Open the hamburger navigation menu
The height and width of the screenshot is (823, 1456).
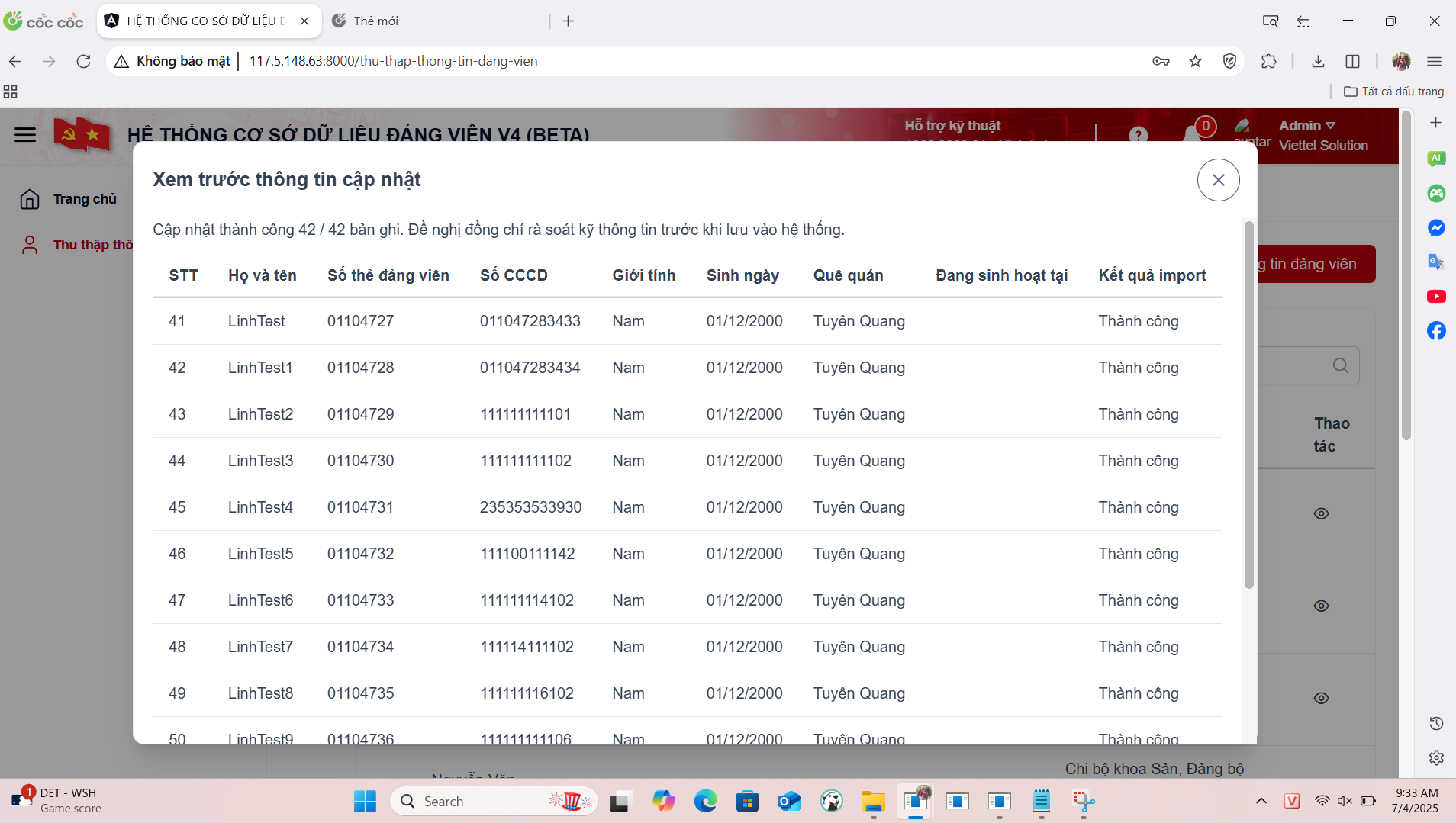pyautogui.click(x=25, y=135)
